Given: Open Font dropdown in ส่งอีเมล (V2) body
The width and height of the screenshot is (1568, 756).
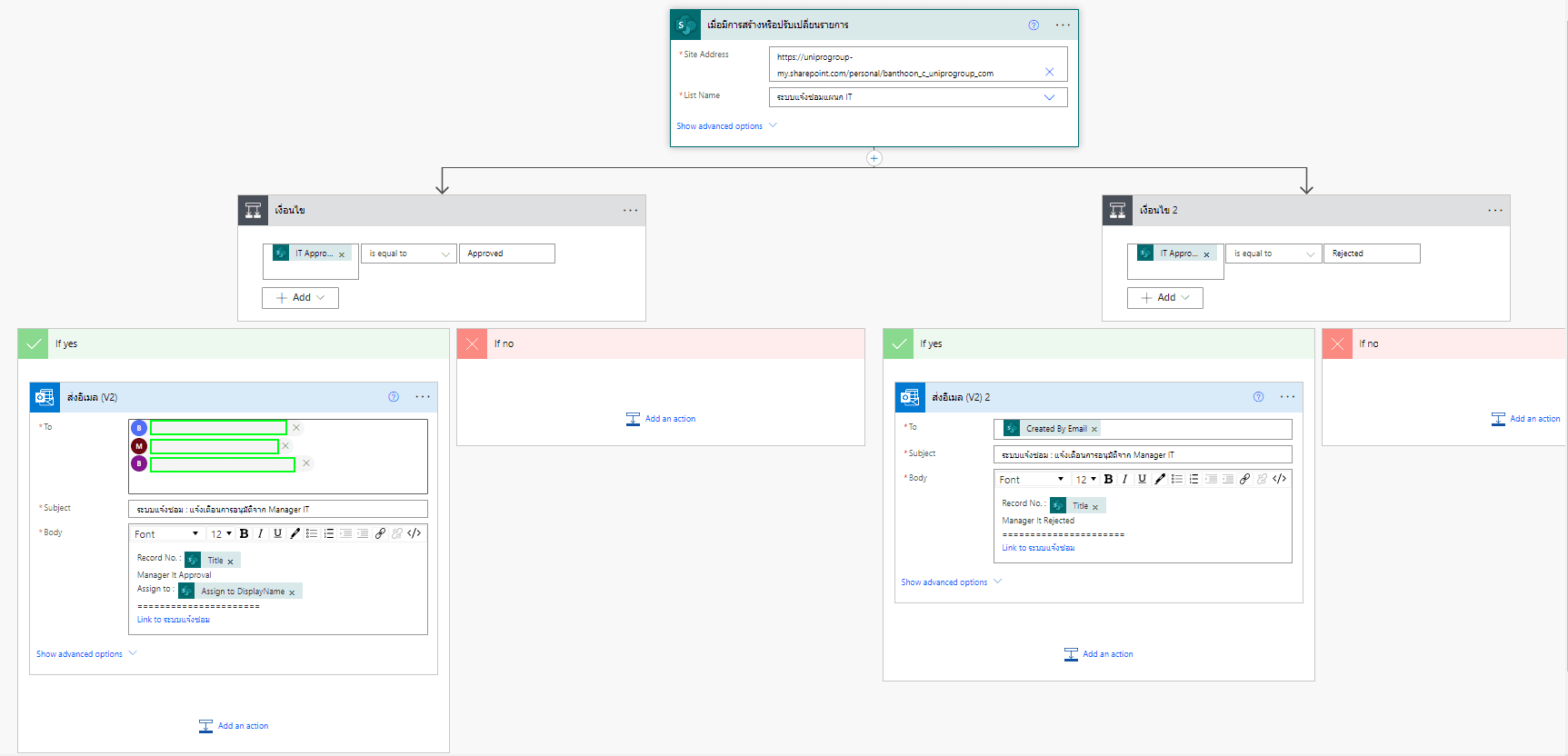Looking at the screenshot, I should pos(166,534).
